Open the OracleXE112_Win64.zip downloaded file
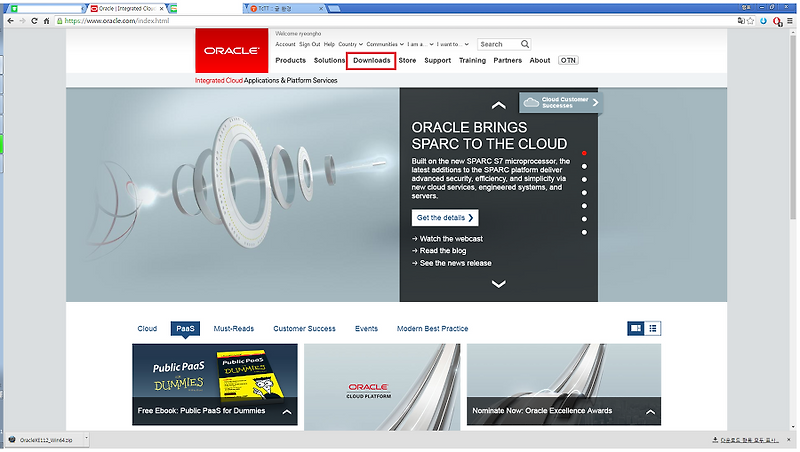The height and width of the screenshot is (452, 800). point(46,440)
